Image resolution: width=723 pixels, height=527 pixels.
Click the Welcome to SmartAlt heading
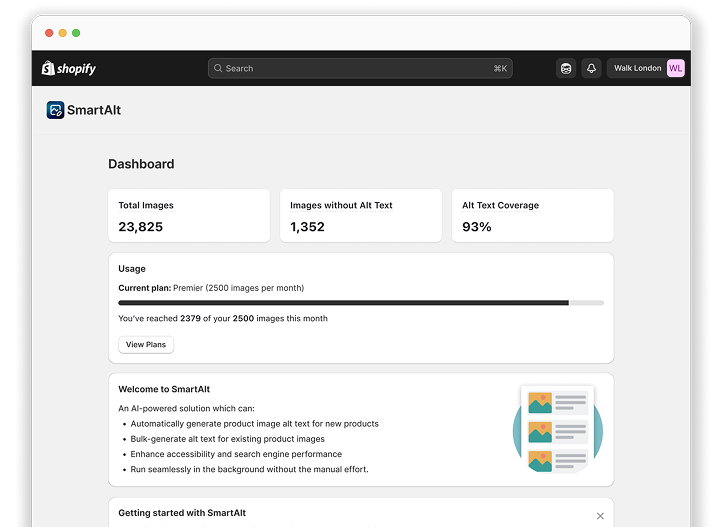(x=164, y=389)
